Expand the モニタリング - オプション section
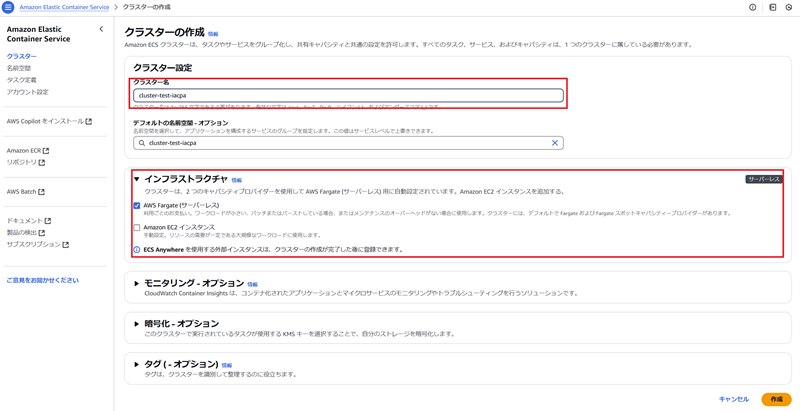 [137, 283]
